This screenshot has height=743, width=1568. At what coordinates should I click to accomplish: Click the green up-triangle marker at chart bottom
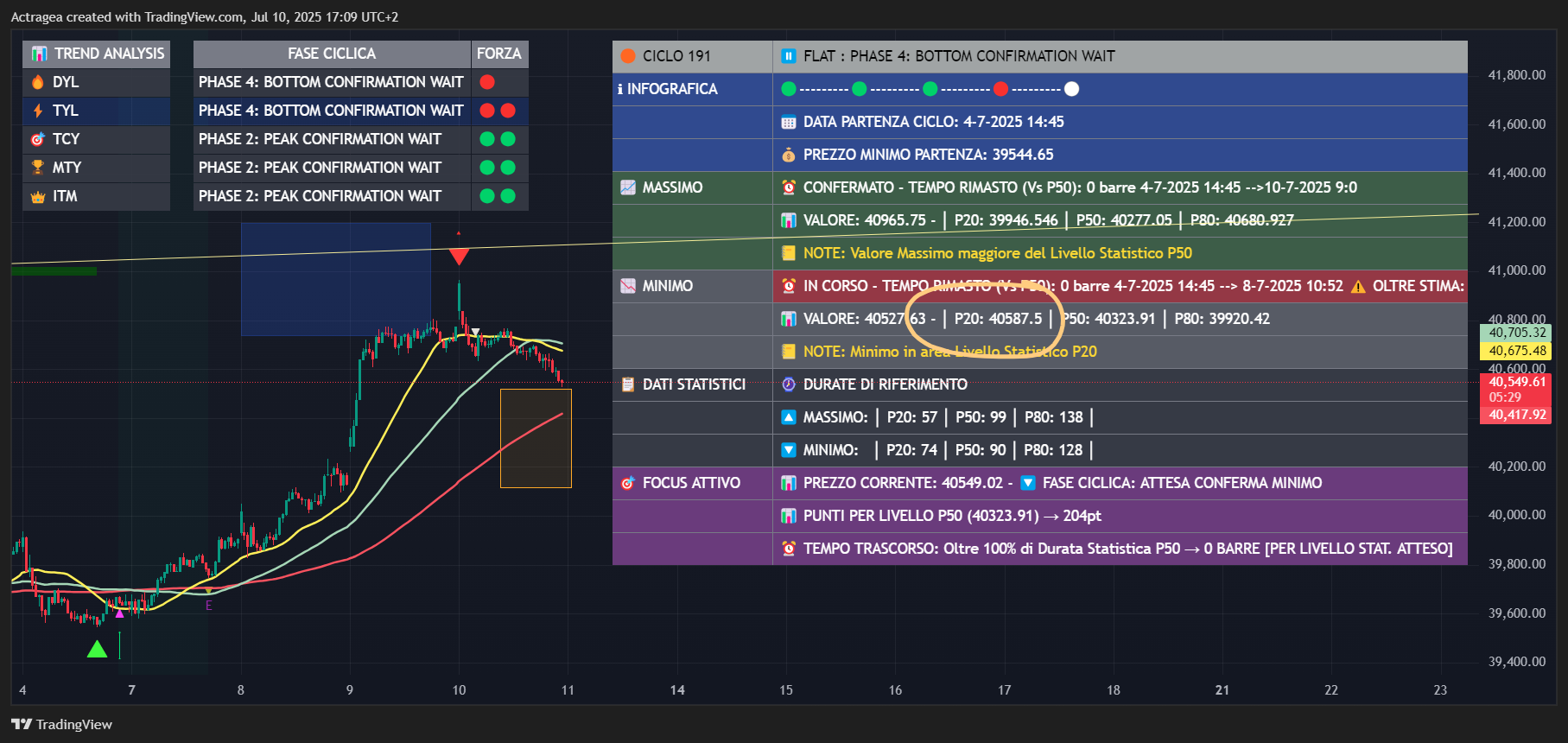coord(97,648)
